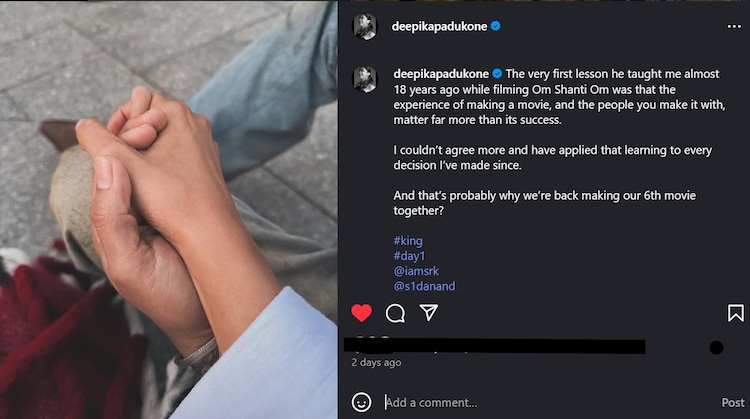Open comments with the speech bubble icon
750x419 pixels.
point(395,313)
